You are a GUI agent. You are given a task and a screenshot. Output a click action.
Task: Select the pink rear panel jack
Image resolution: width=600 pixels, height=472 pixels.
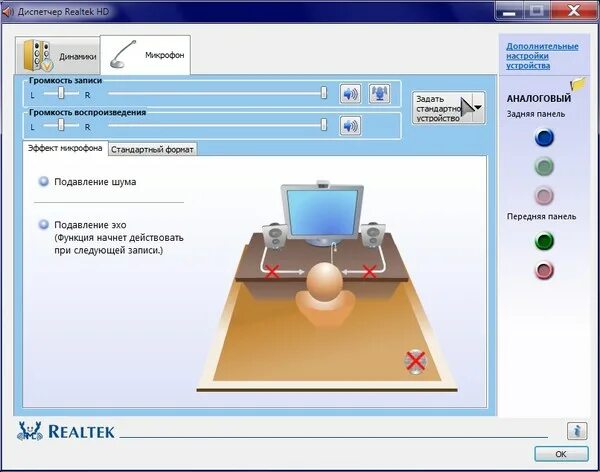(544, 196)
